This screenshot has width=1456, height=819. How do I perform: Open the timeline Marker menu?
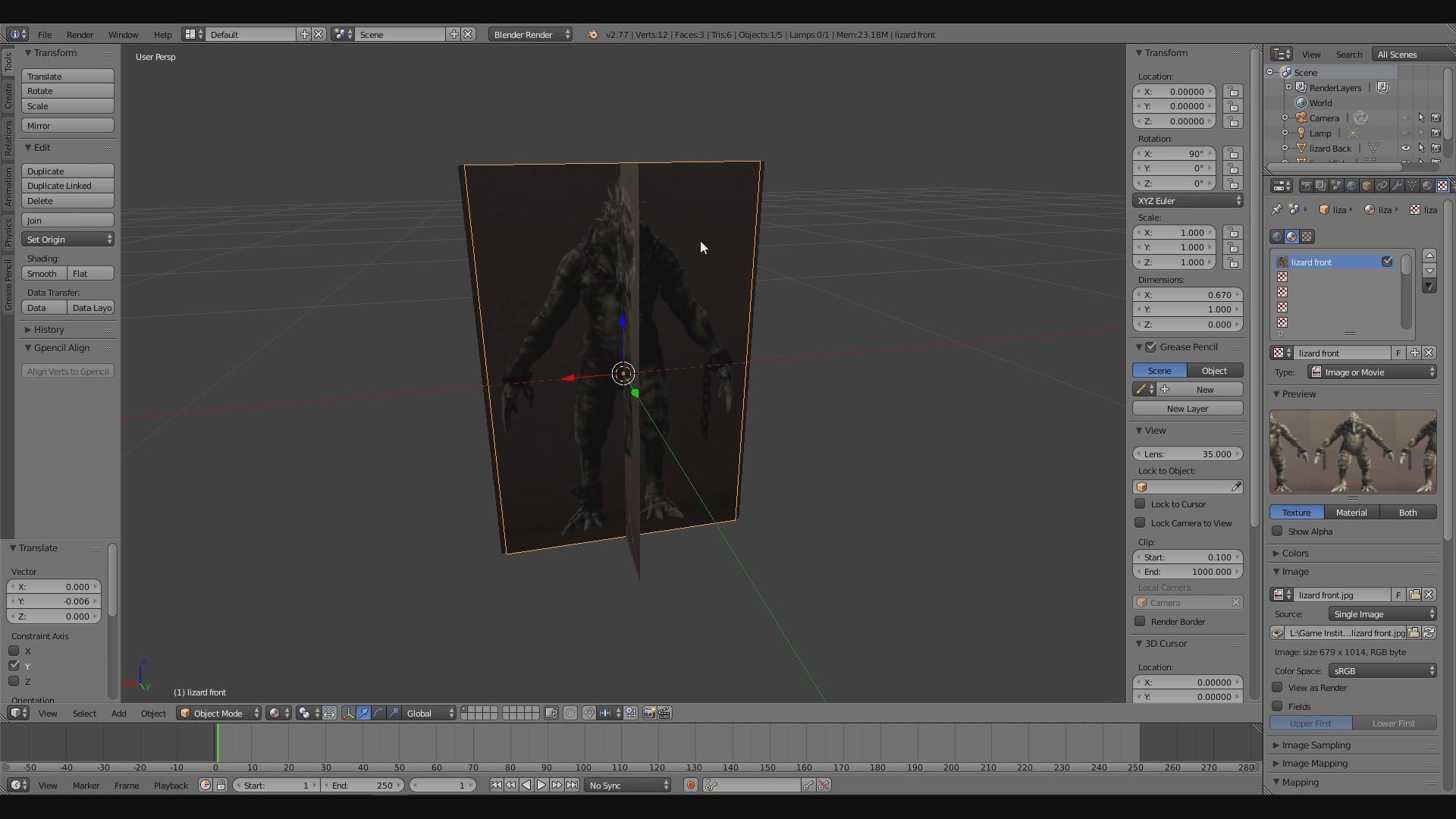coord(86,786)
